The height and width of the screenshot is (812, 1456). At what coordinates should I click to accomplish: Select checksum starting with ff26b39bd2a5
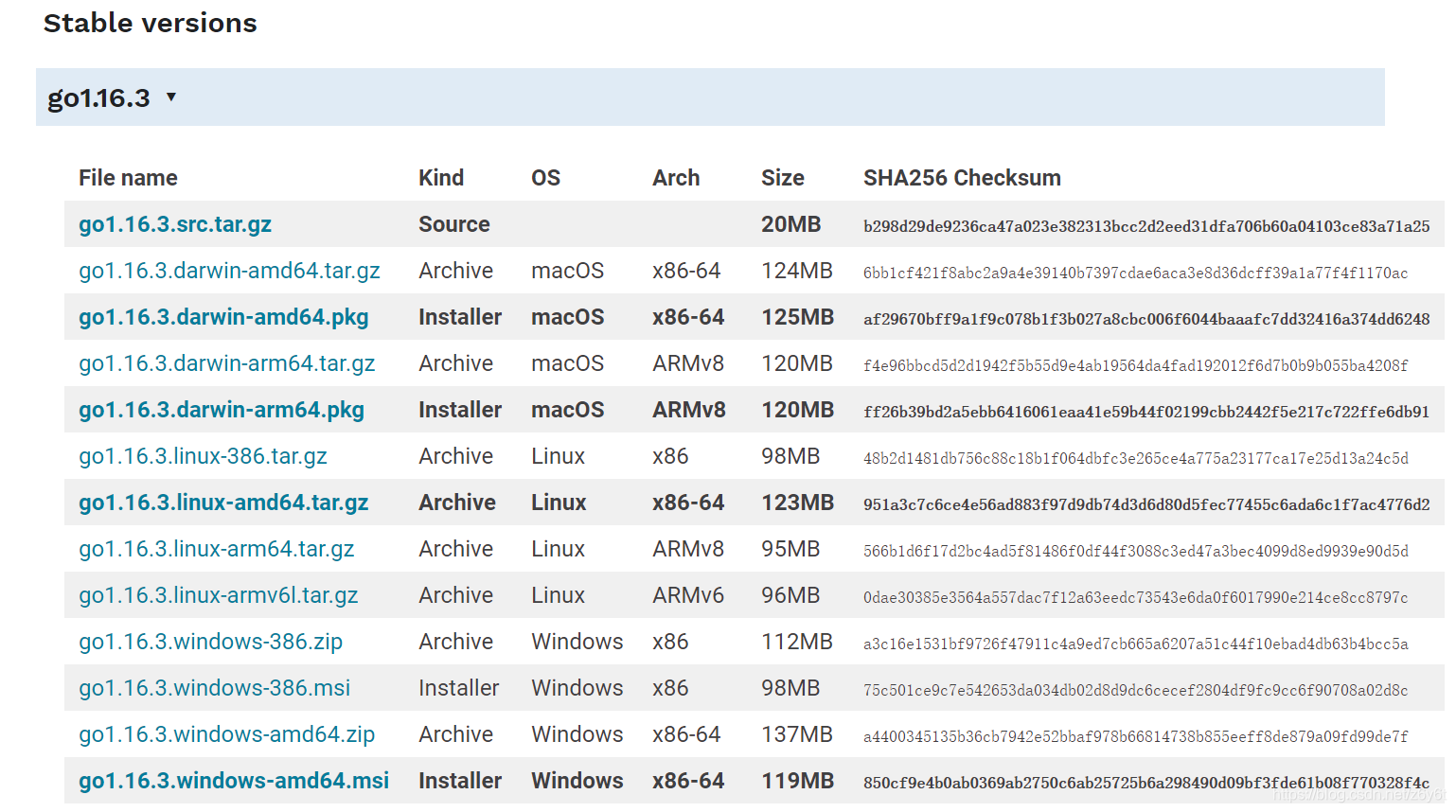pos(1146,412)
